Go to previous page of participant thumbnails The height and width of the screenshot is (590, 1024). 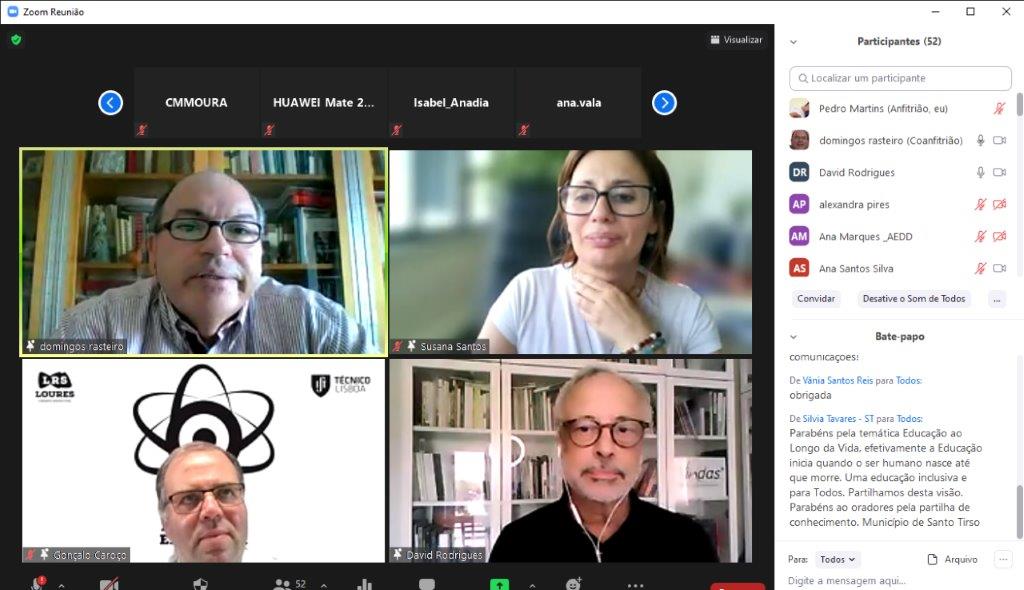(111, 103)
